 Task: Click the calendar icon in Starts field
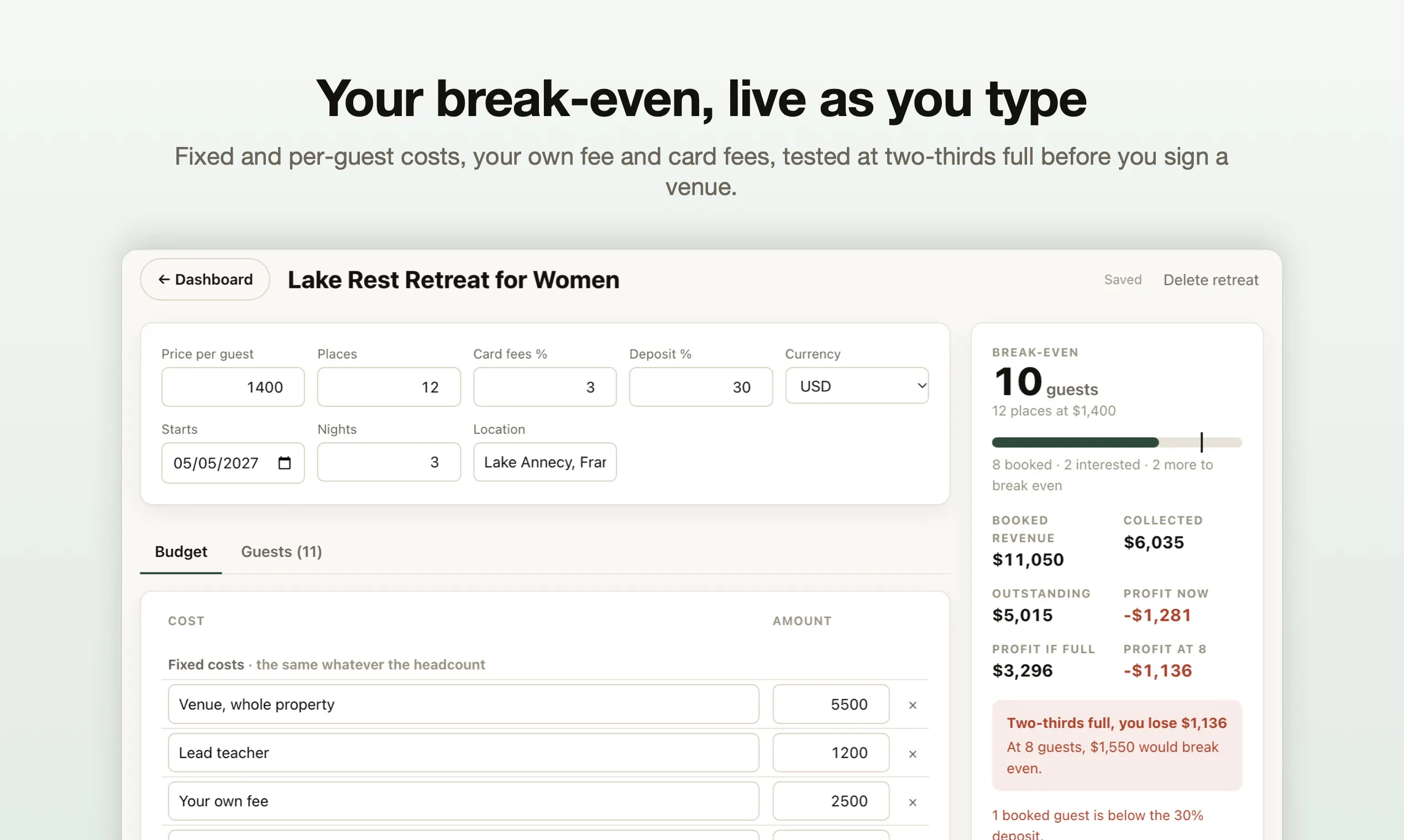(285, 463)
